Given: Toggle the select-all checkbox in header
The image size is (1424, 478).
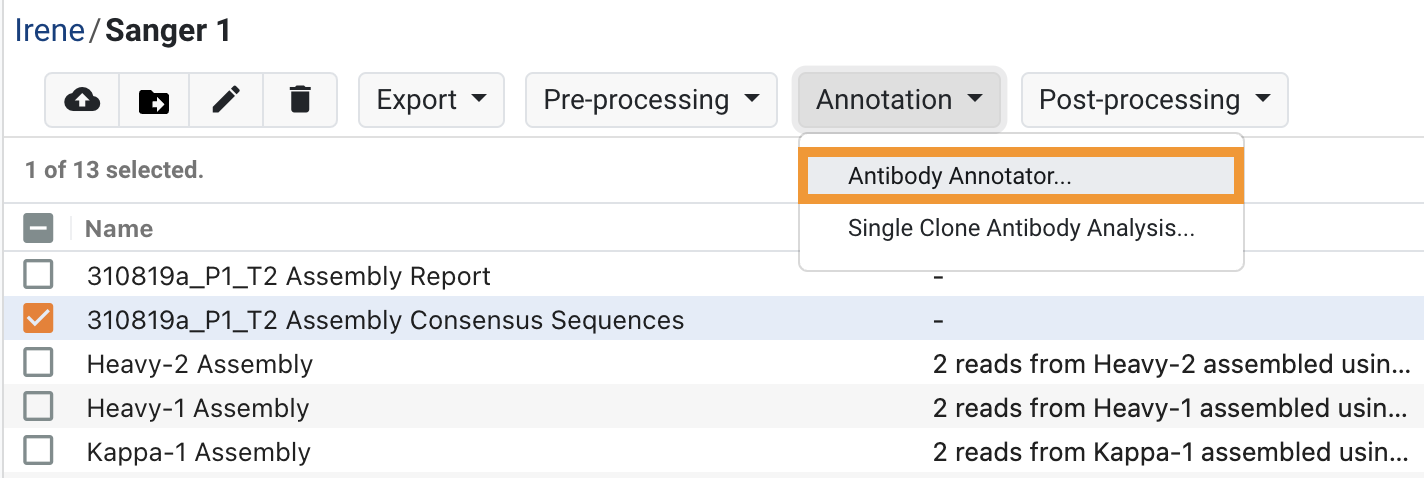Looking at the screenshot, I should pyautogui.click(x=38, y=229).
